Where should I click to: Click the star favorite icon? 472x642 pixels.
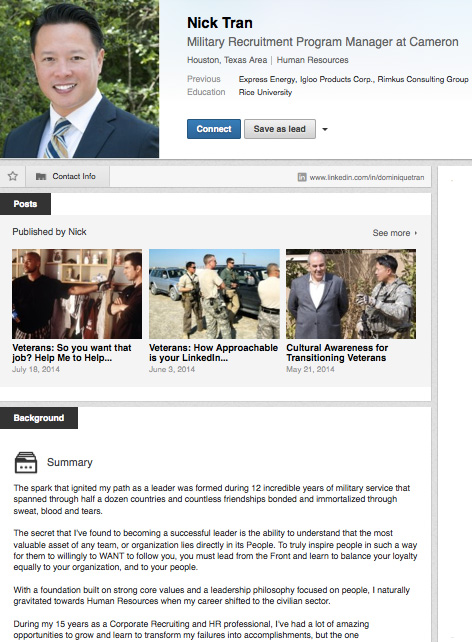click(x=13, y=176)
